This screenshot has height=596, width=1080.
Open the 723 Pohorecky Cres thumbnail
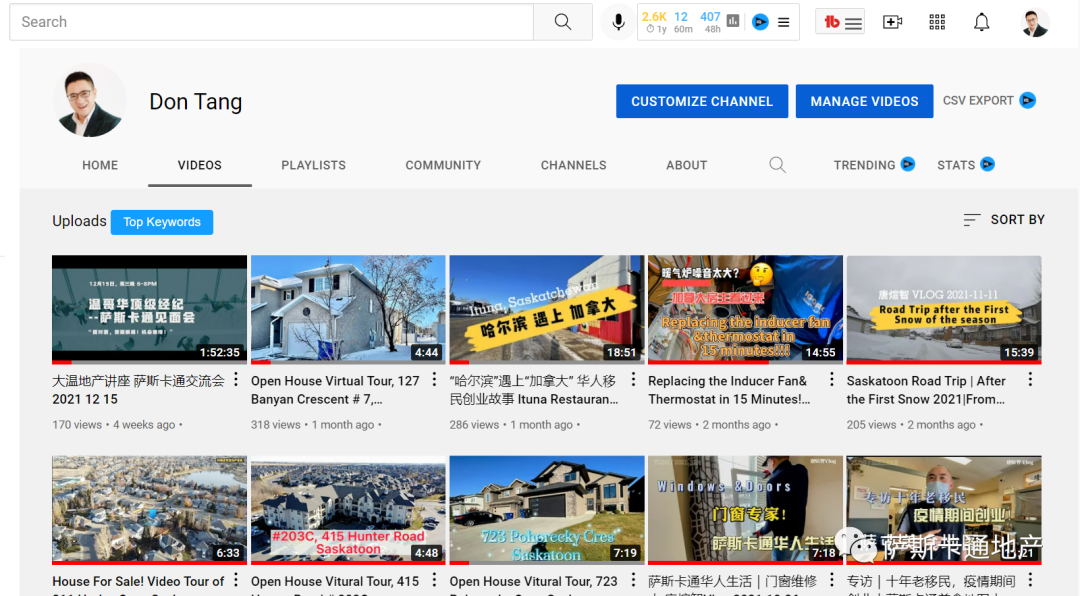(x=547, y=510)
